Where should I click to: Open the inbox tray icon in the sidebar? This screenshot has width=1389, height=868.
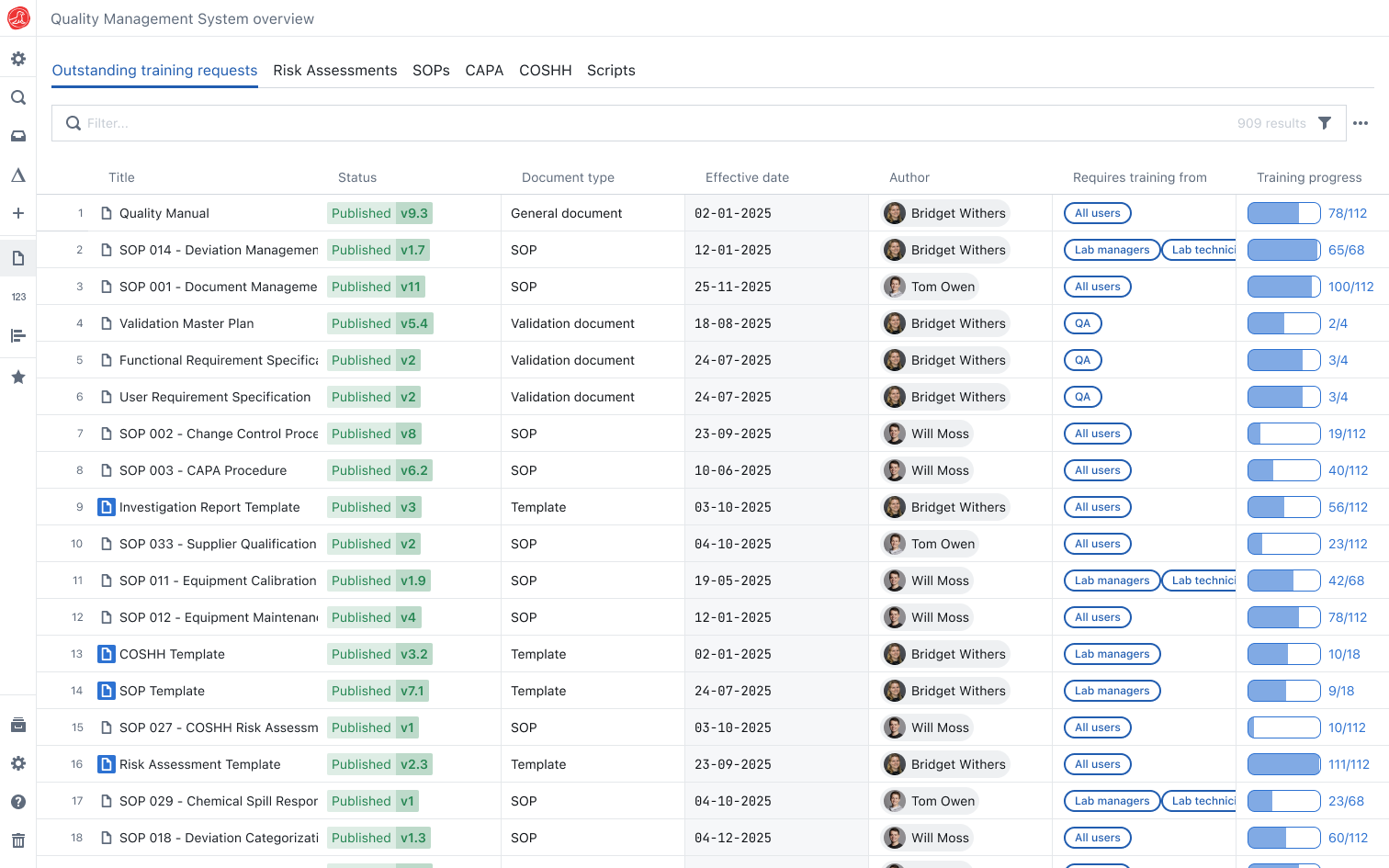tap(17, 136)
